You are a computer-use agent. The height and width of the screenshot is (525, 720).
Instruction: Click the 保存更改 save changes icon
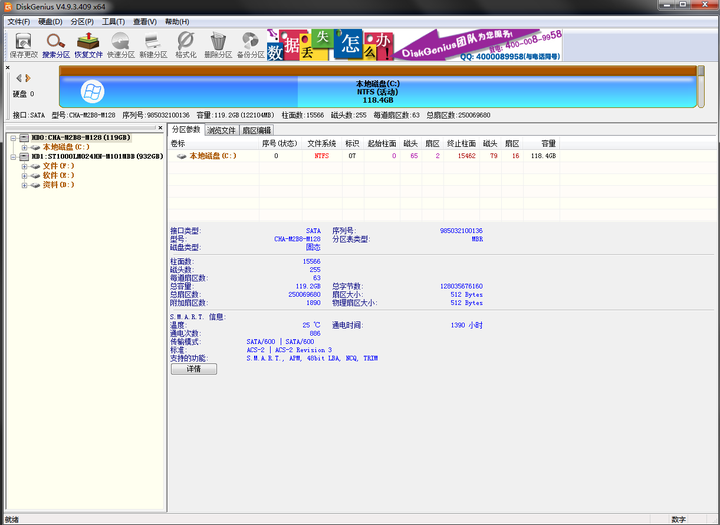click(x=23, y=45)
